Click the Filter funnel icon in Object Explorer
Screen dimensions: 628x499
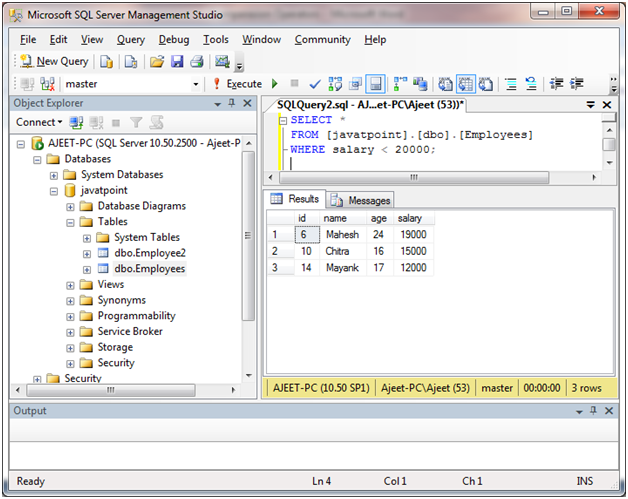(x=136, y=122)
